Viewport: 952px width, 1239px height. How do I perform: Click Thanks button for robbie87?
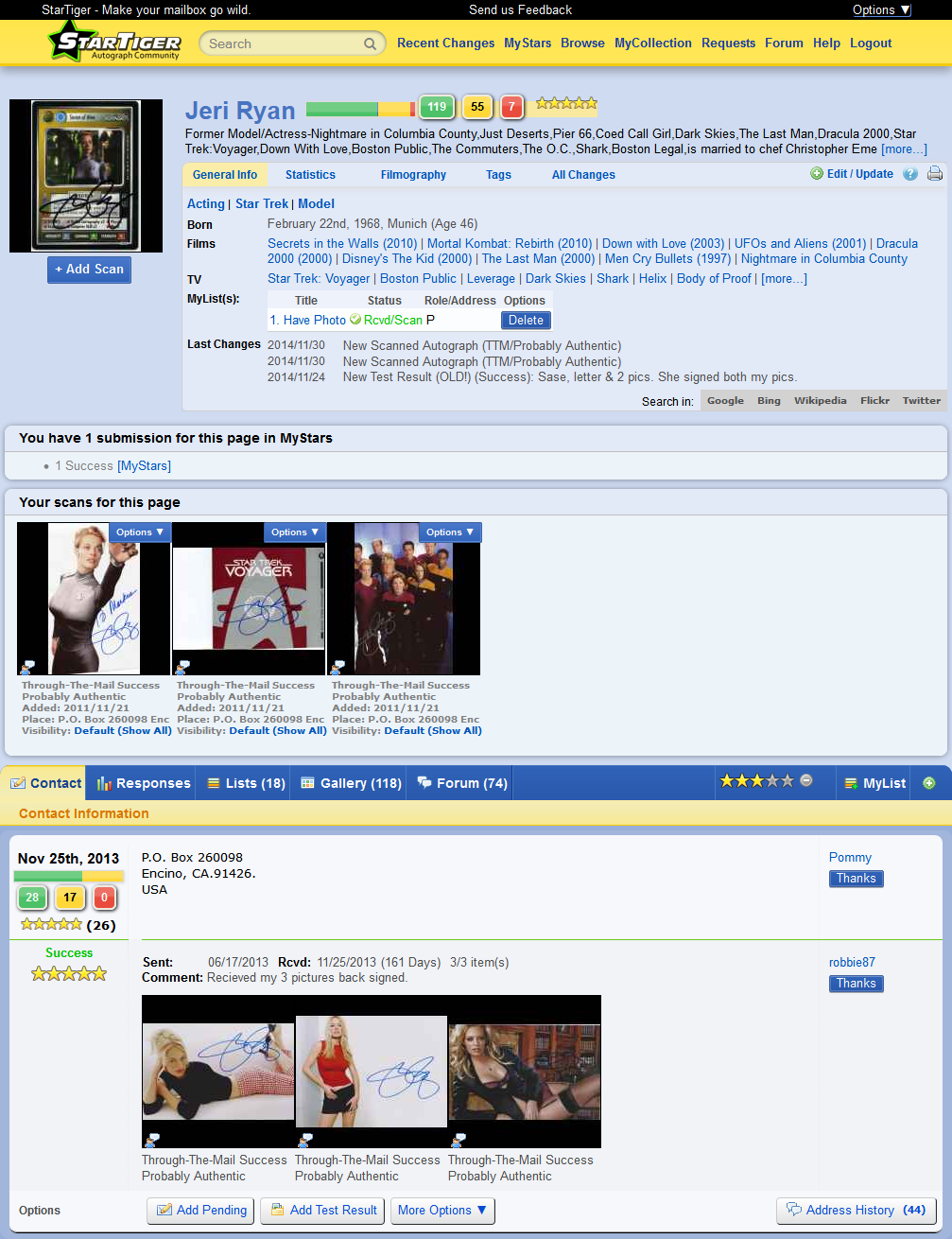856,984
